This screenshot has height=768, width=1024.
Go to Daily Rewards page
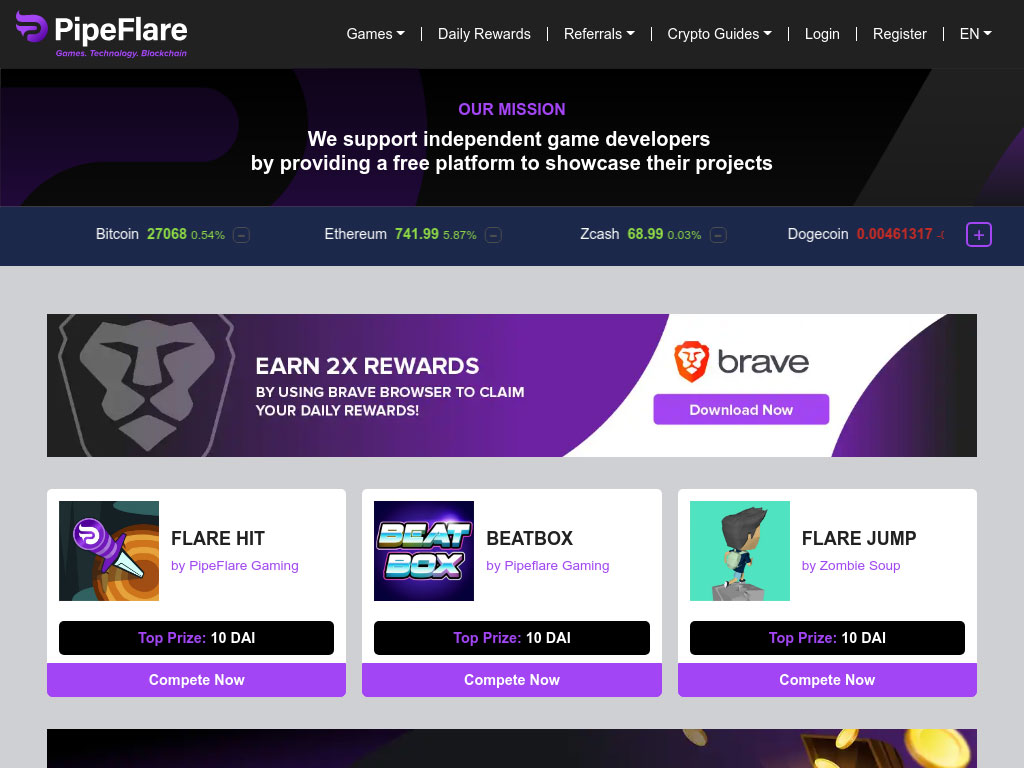[x=484, y=34]
